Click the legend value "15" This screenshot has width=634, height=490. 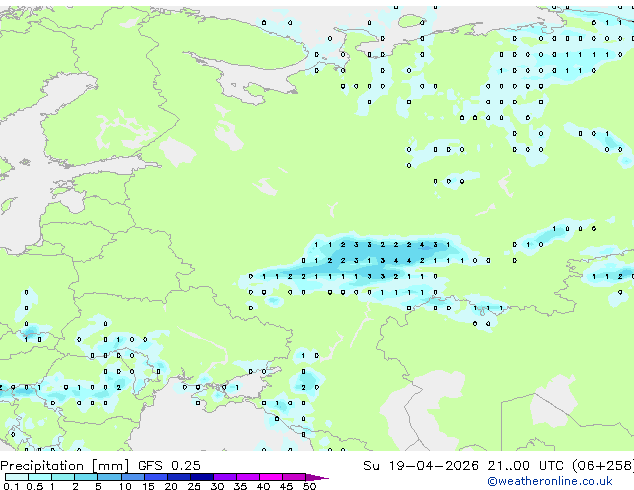point(148,486)
